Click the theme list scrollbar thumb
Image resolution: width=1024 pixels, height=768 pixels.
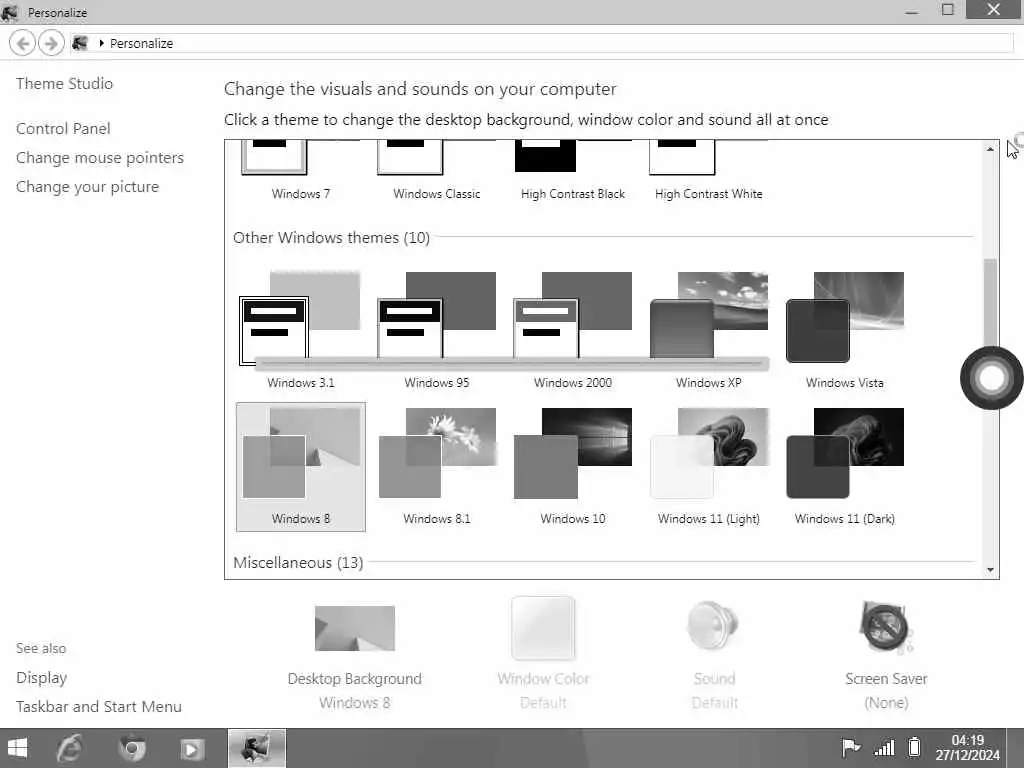click(x=990, y=304)
